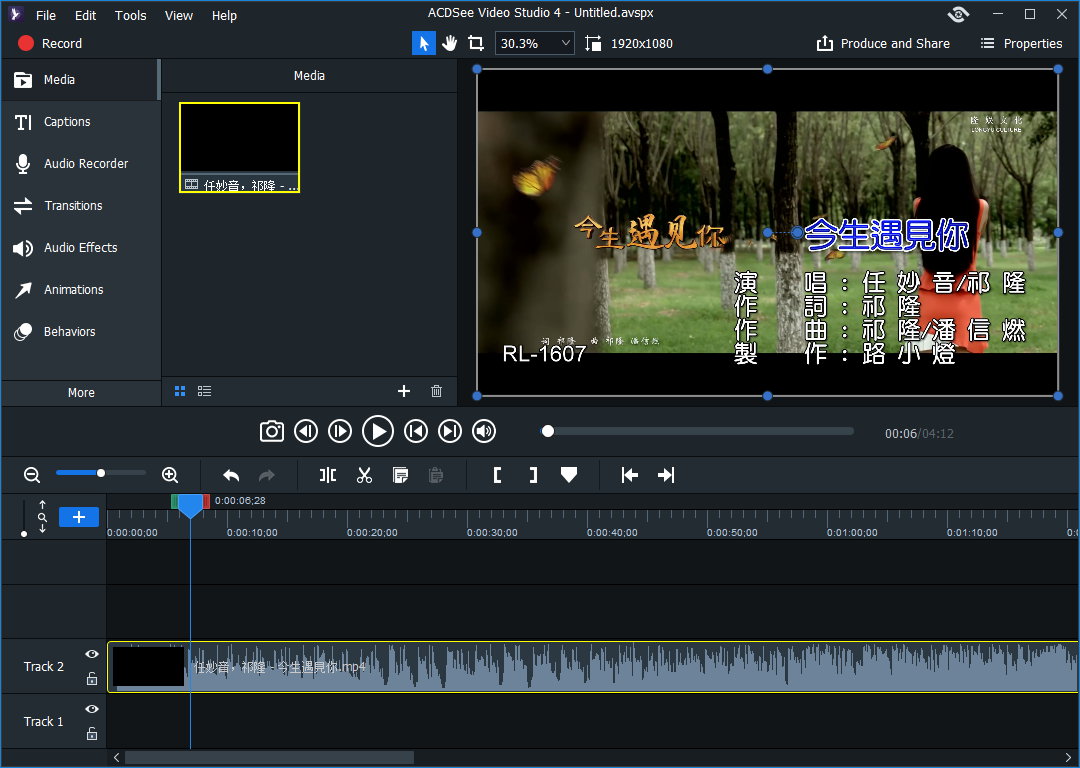This screenshot has width=1080, height=768.
Task: Redo the last action
Action: (267, 475)
